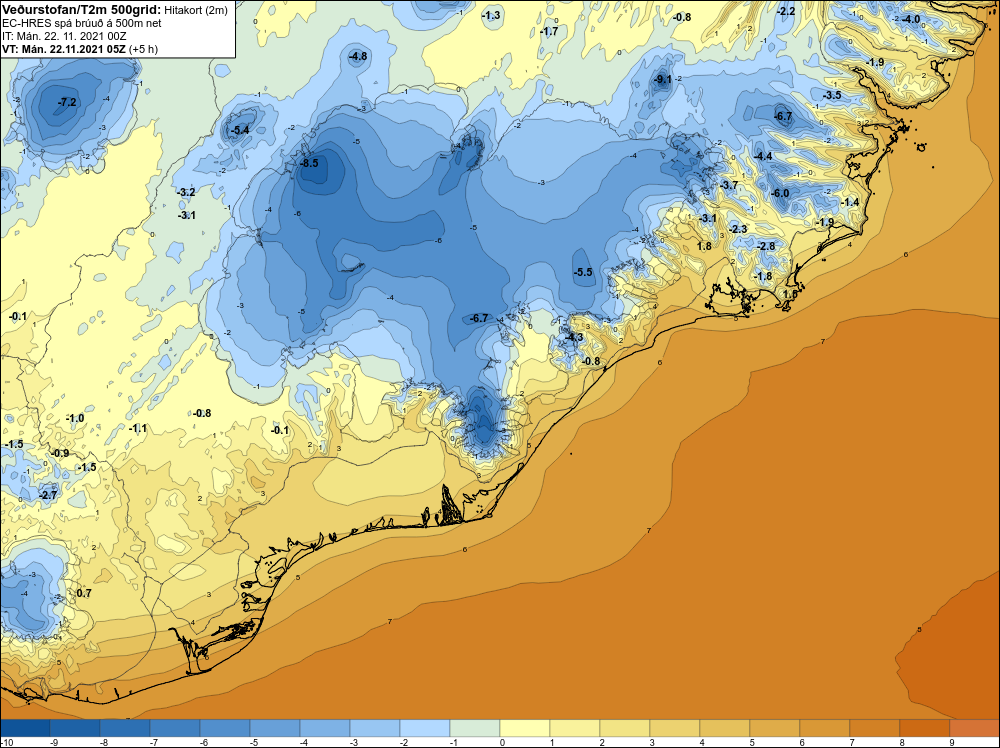Pick legend swatch between -5 and -4
The image size is (1000, 748).
coord(275,728)
